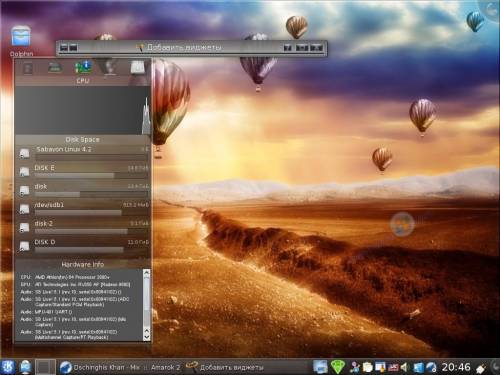This screenshot has width=500, height=375.
Task: Click the 20:46 panel clock
Action: point(456,367)
